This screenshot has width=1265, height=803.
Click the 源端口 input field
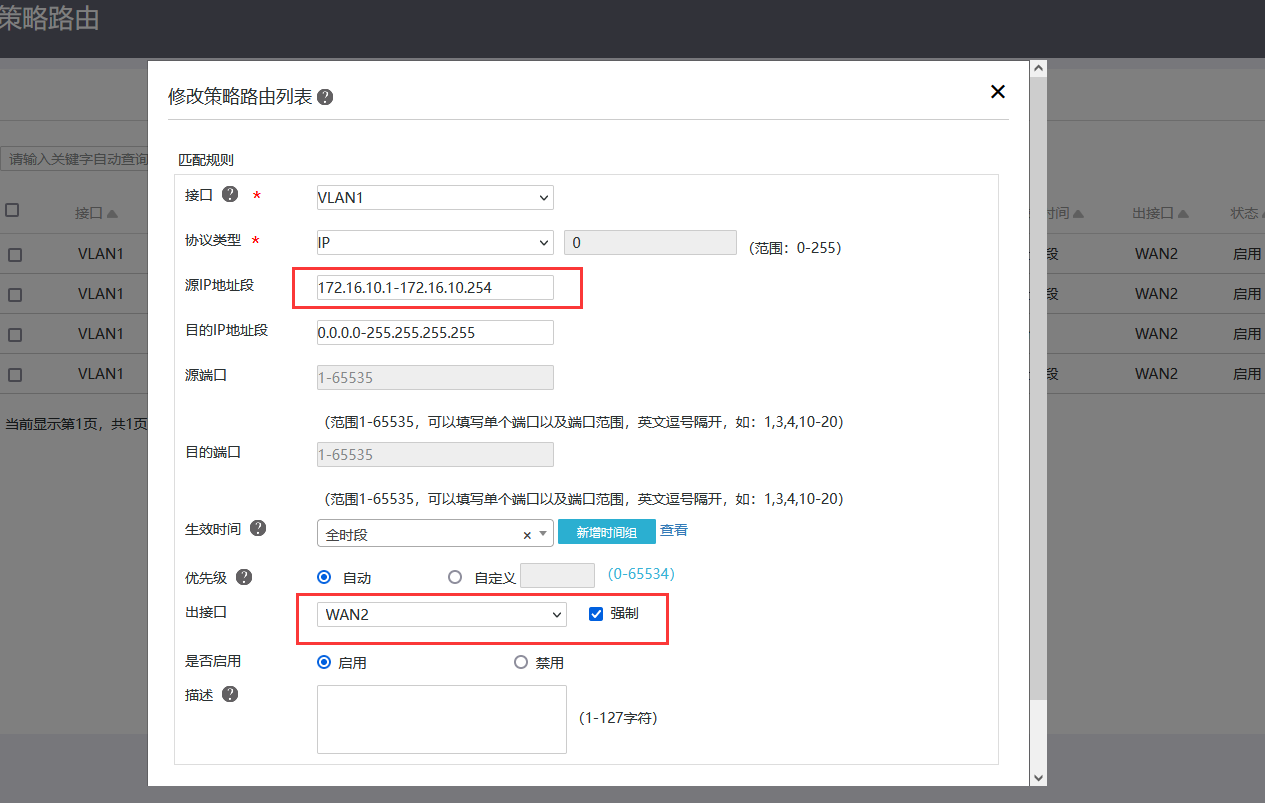(435, 377)
